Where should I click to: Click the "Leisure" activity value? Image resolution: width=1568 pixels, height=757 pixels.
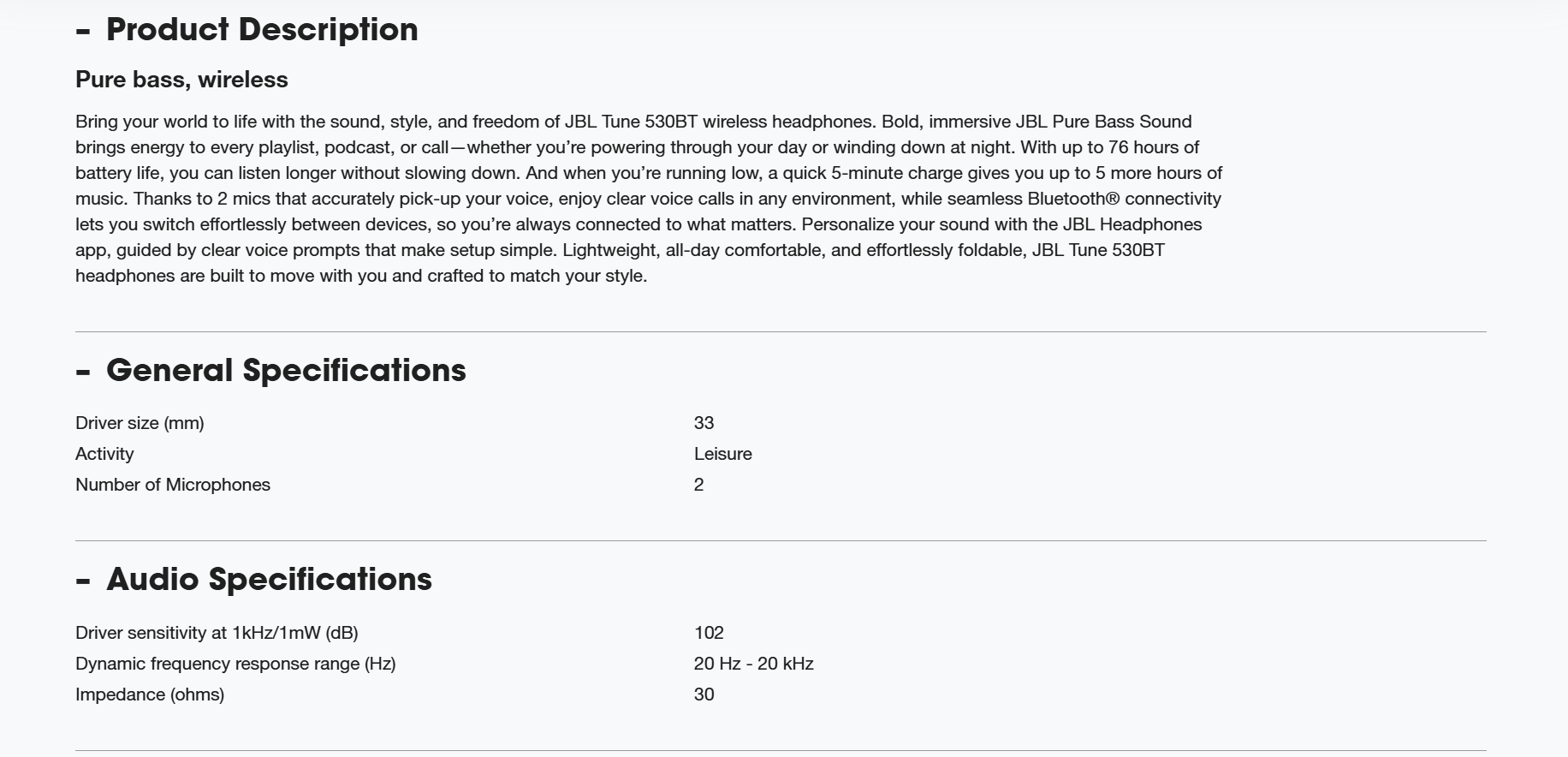click(x=722, y=454)
